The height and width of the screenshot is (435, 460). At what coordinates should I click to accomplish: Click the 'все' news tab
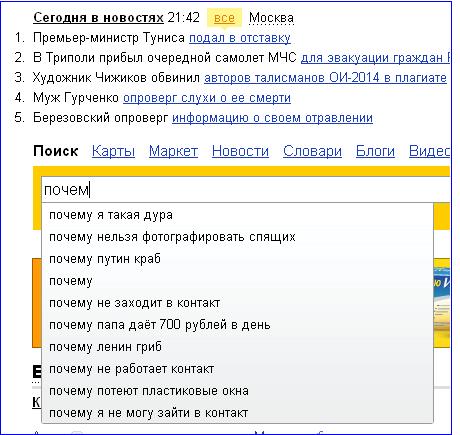coord(224,18)
